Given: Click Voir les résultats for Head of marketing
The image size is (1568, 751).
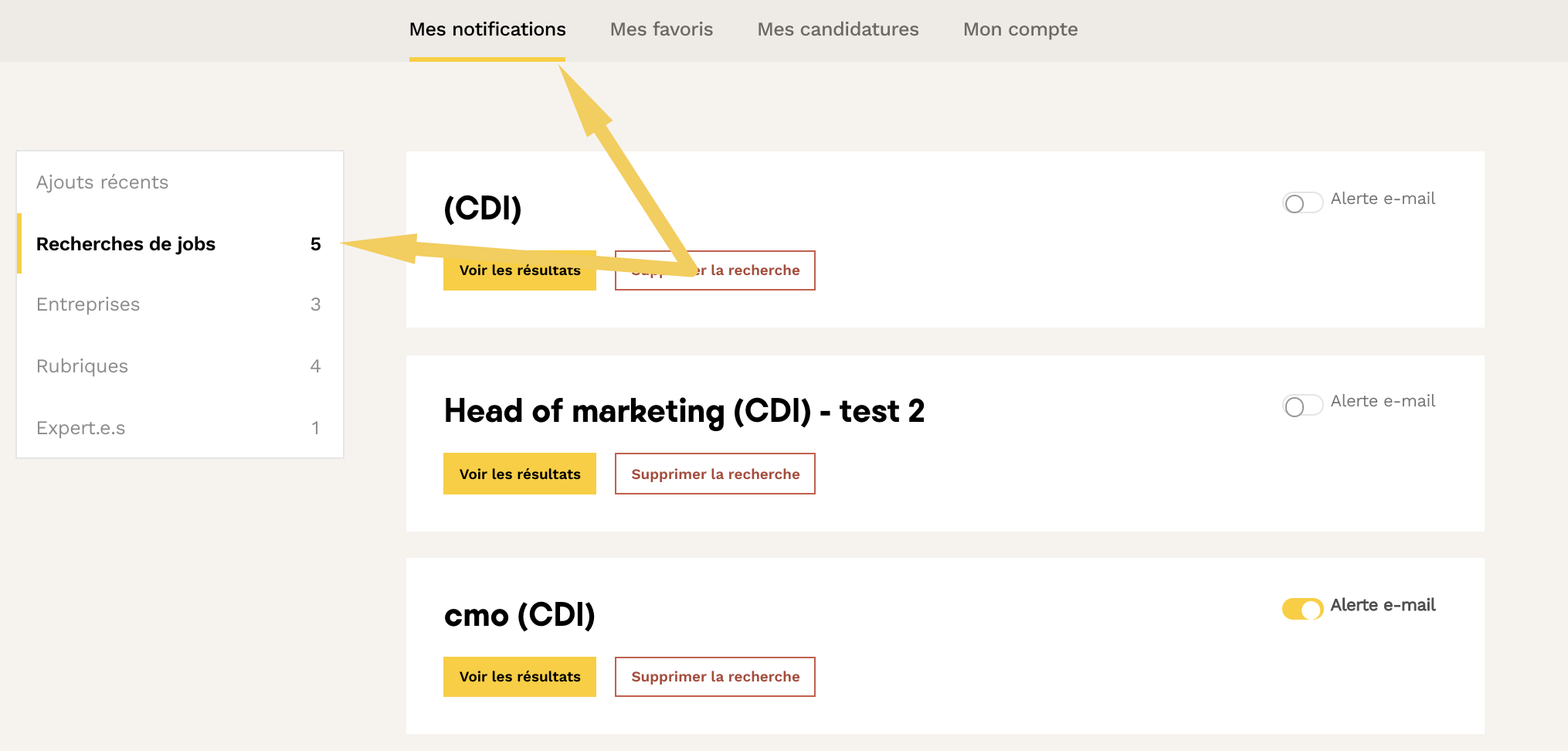Looking at the screenshot, I should (519, 474).
